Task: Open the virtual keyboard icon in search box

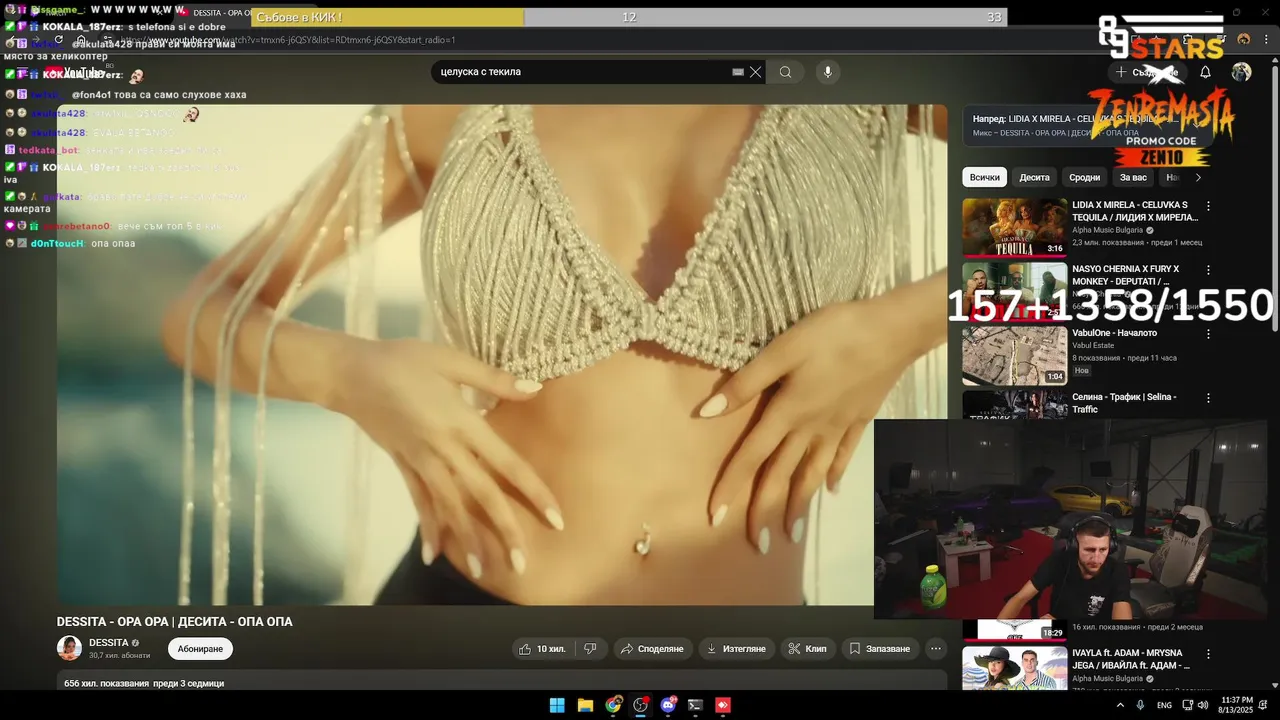Action: pos(738,72)
